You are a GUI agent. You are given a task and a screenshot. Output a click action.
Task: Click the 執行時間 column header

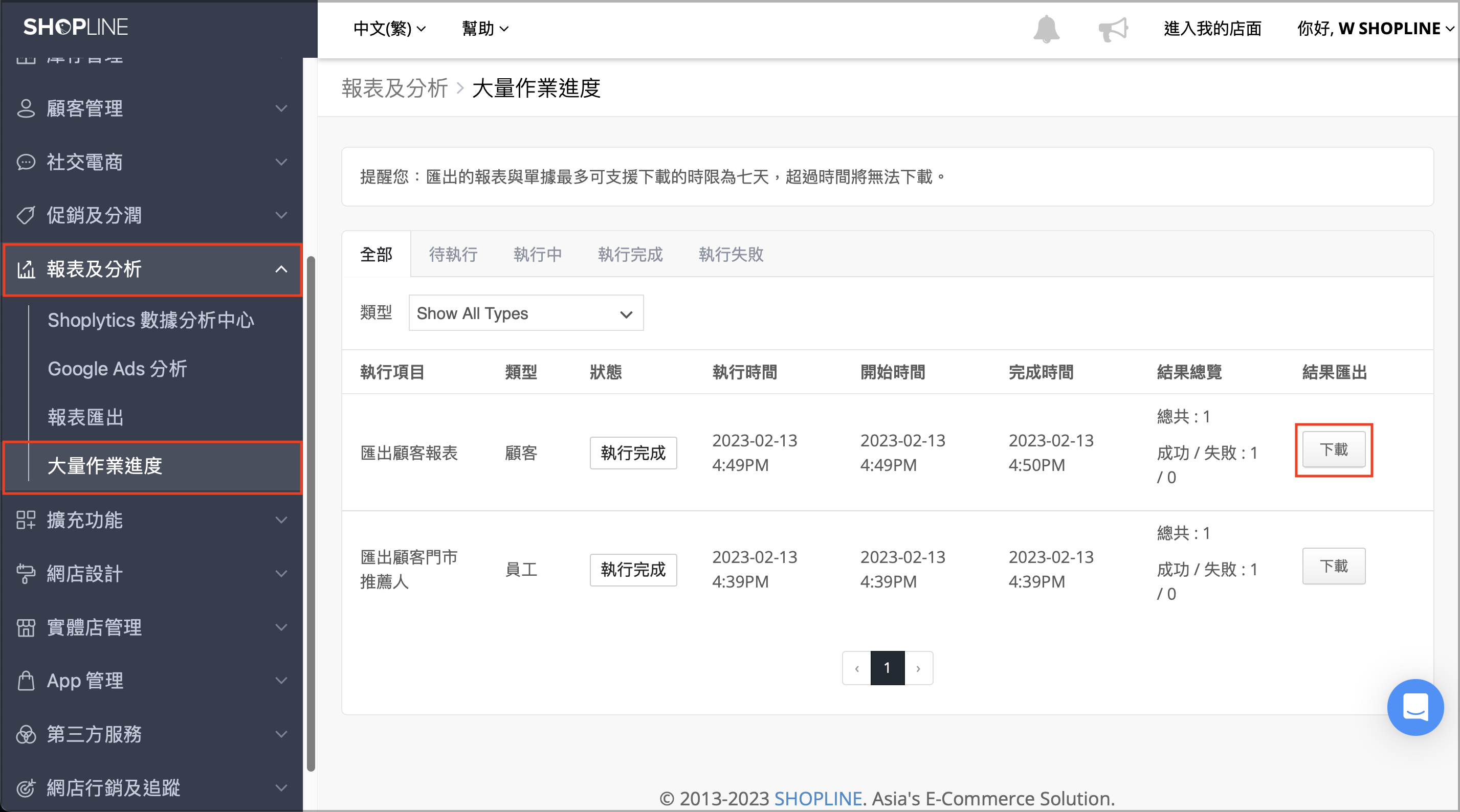[745, 372]
